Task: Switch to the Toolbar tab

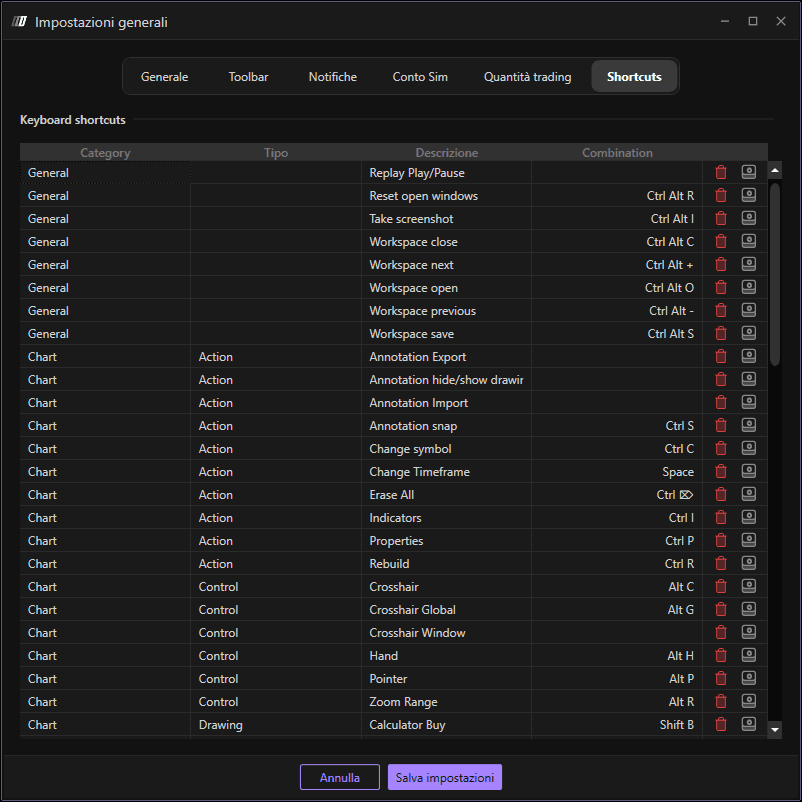Action: tap(248, 77)
